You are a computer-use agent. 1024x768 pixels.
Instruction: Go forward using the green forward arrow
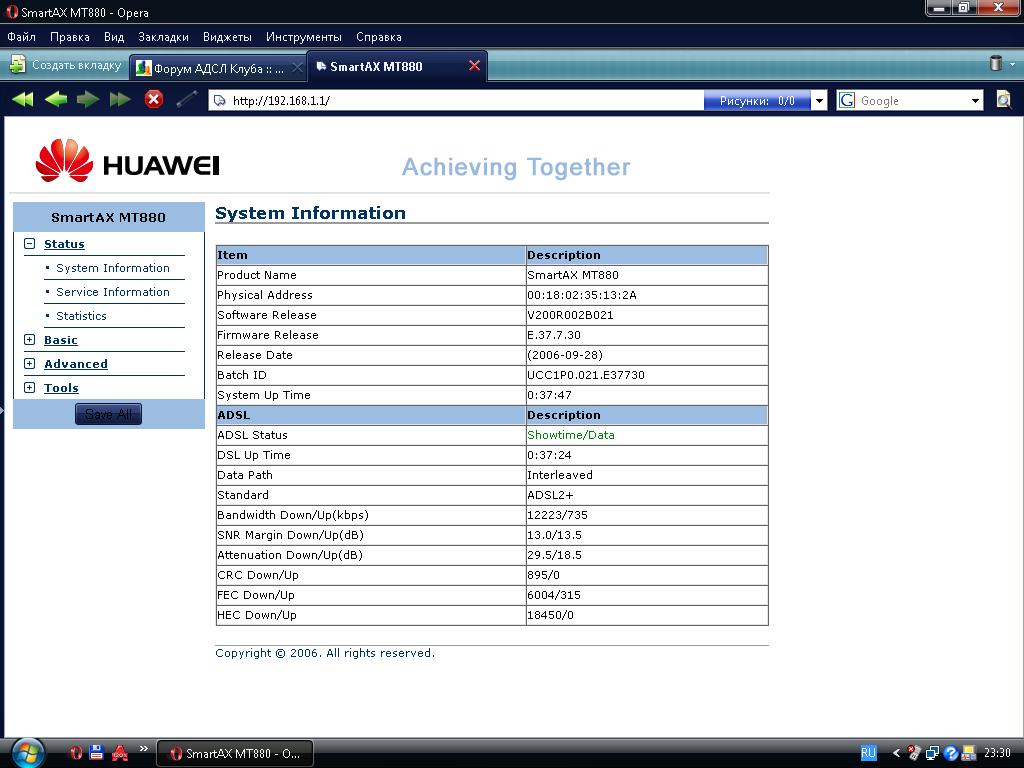(88, 99)
